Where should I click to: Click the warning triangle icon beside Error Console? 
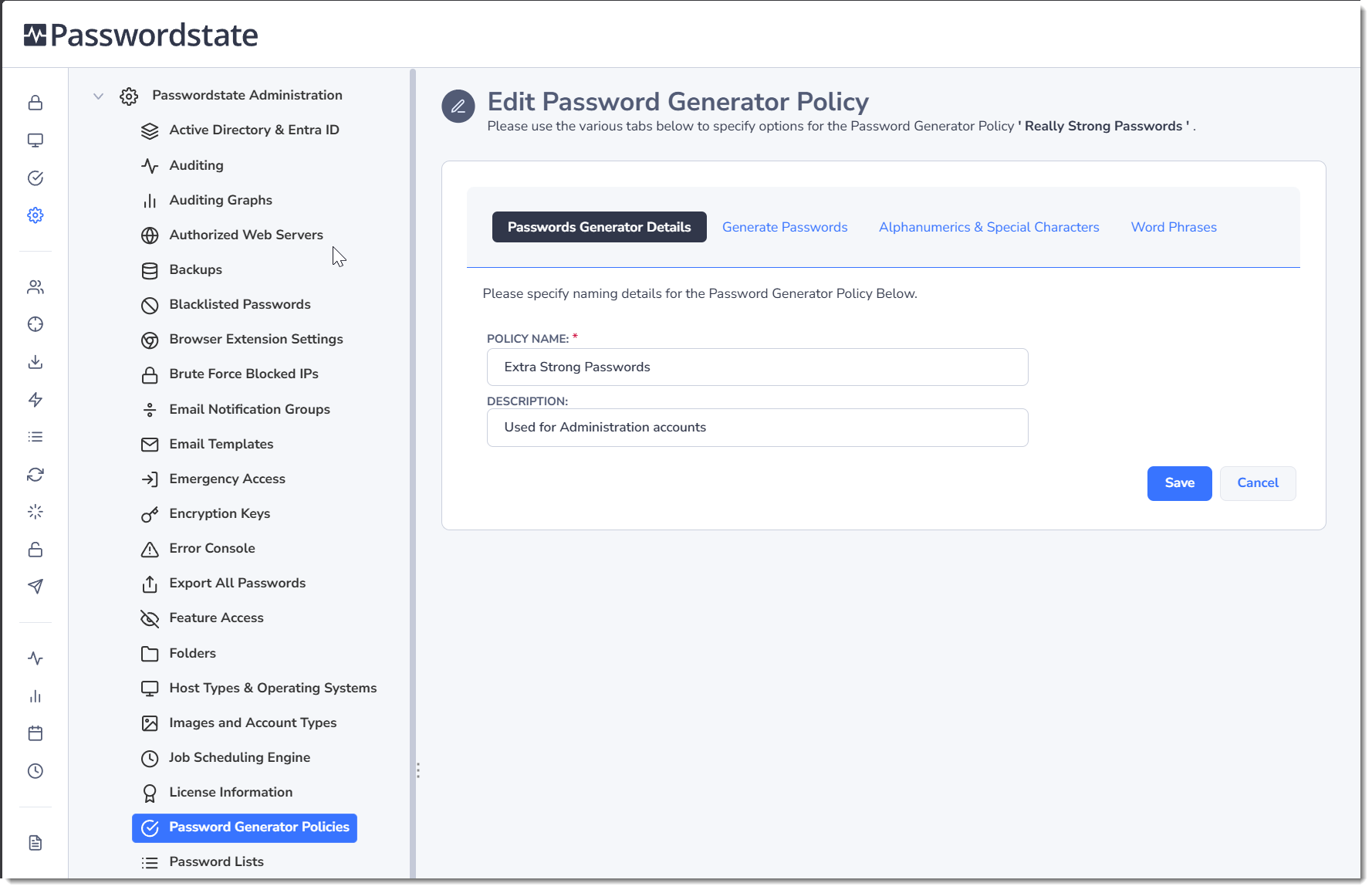click(150, 550)
